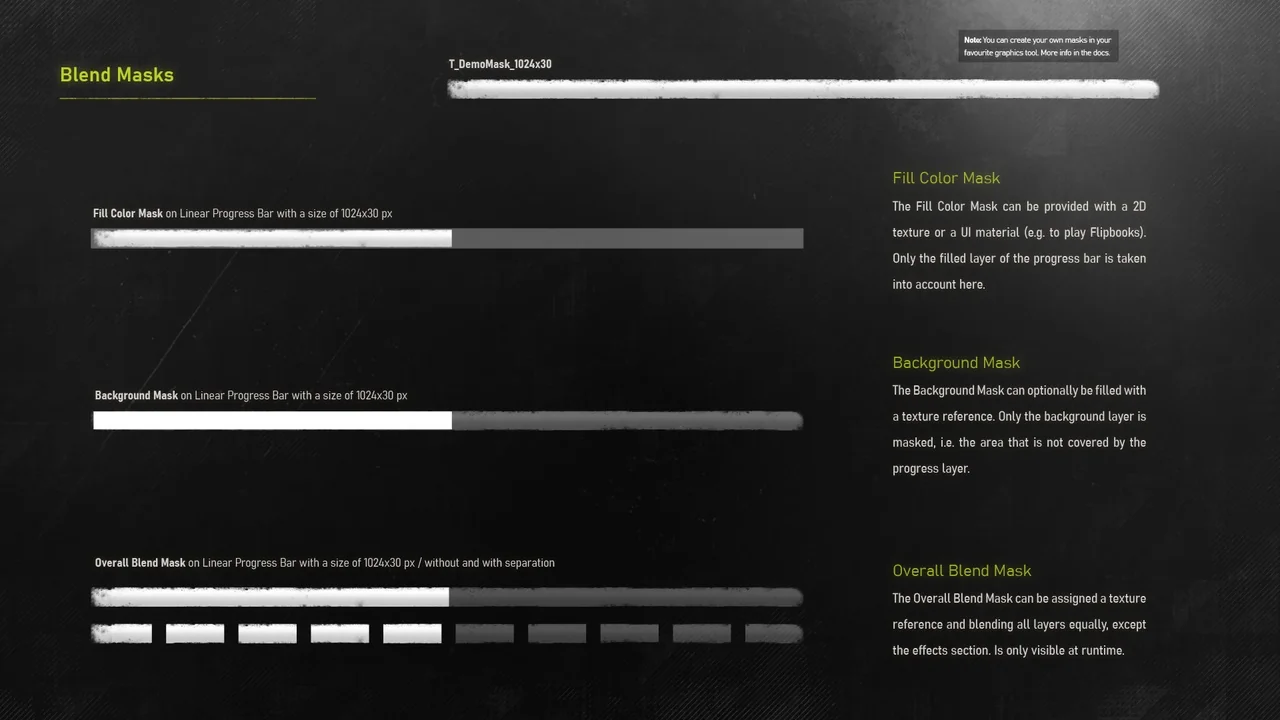Select the third white segment of the separated bar

pyautogui.click(x=267, y=633)
